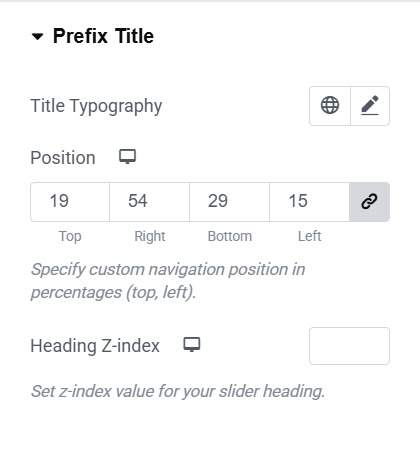Image resolution: width=420 pixels, height=462 pixels.
Task: Click the Bottom label under position
Action: (x=230, y=236)
